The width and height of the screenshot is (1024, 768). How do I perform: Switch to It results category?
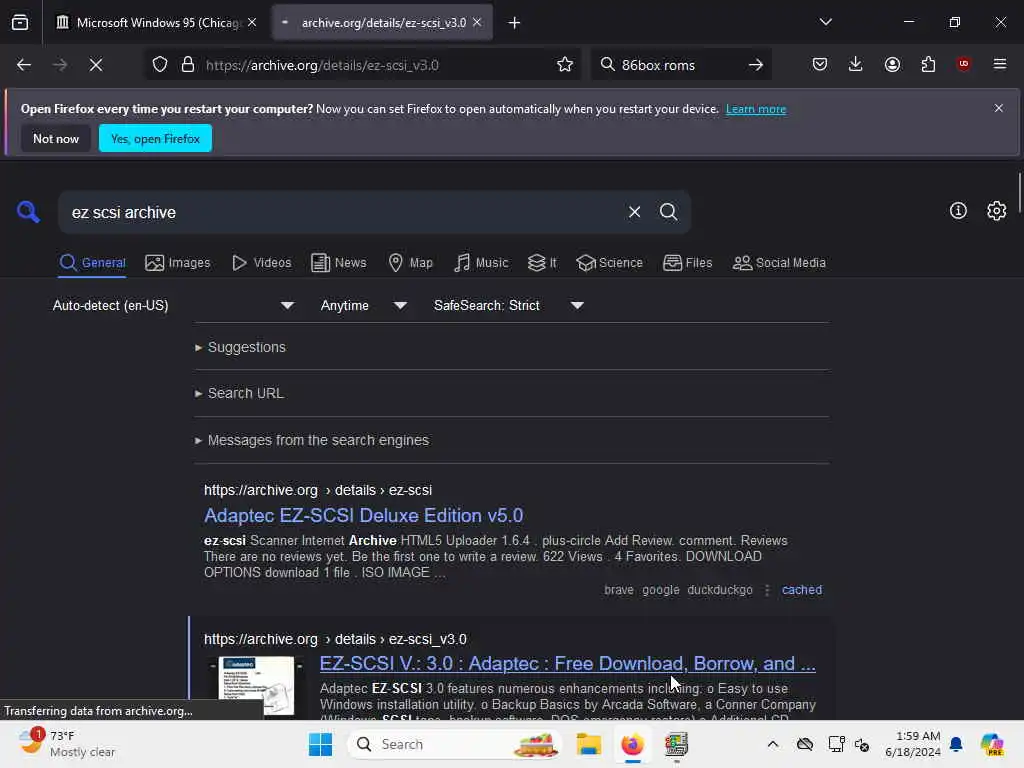[x=542, y=263]
